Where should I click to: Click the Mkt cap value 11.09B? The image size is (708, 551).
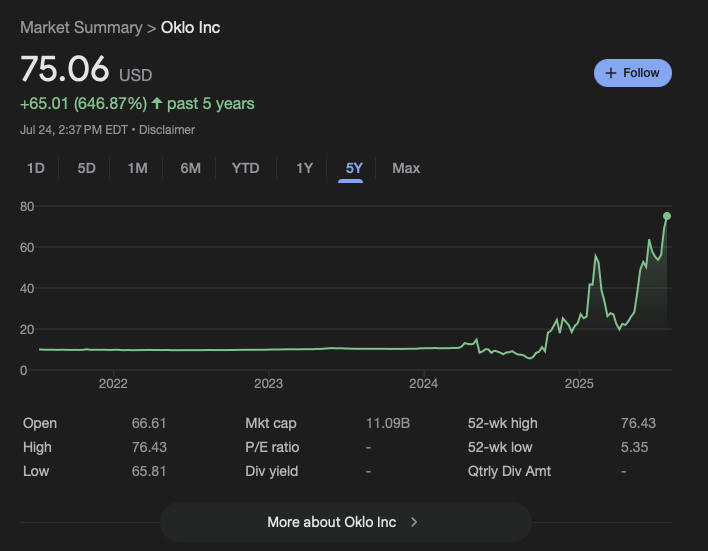coord(388,423)
